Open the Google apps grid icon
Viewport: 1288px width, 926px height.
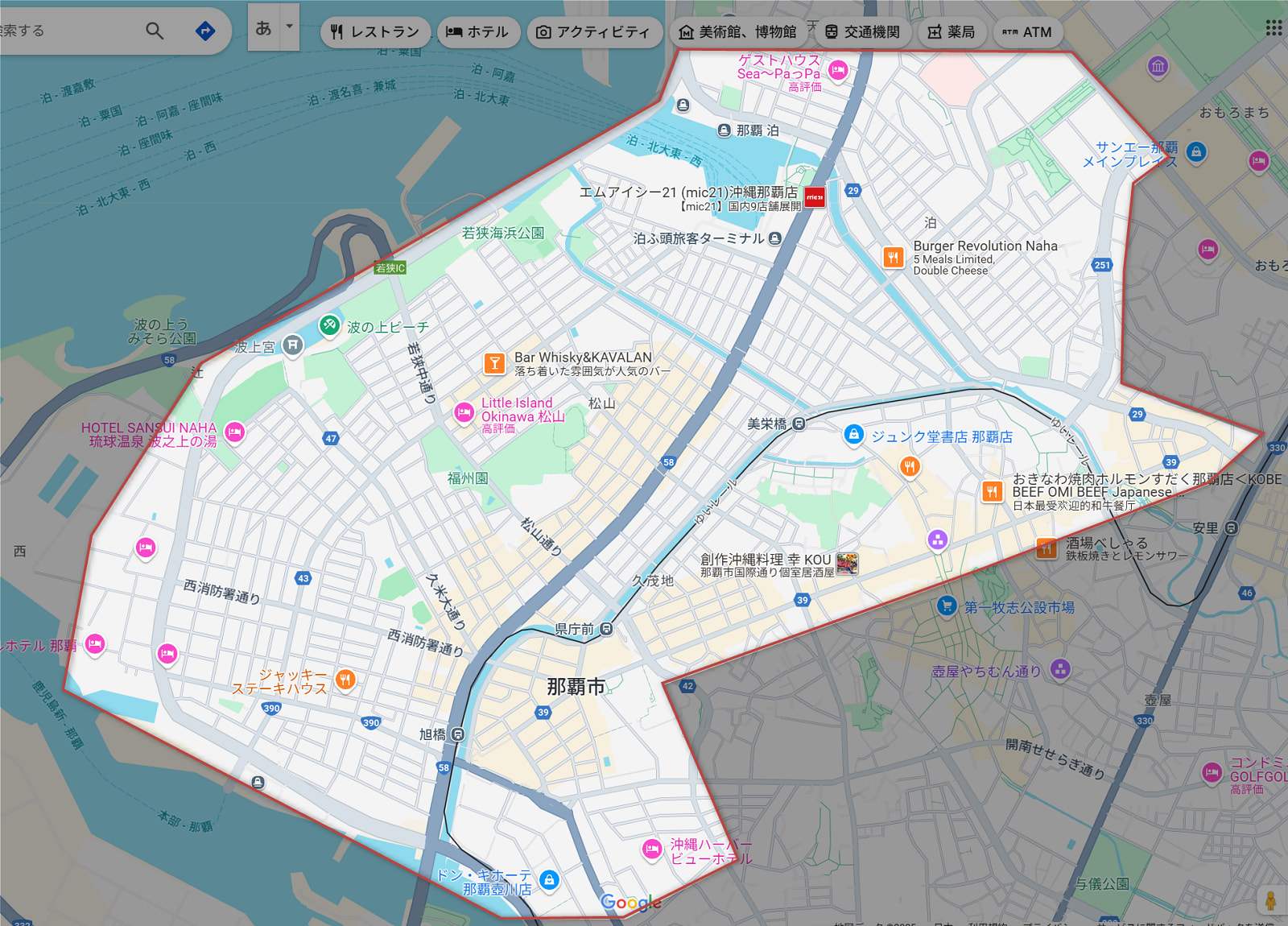(x=1274, y=28)
